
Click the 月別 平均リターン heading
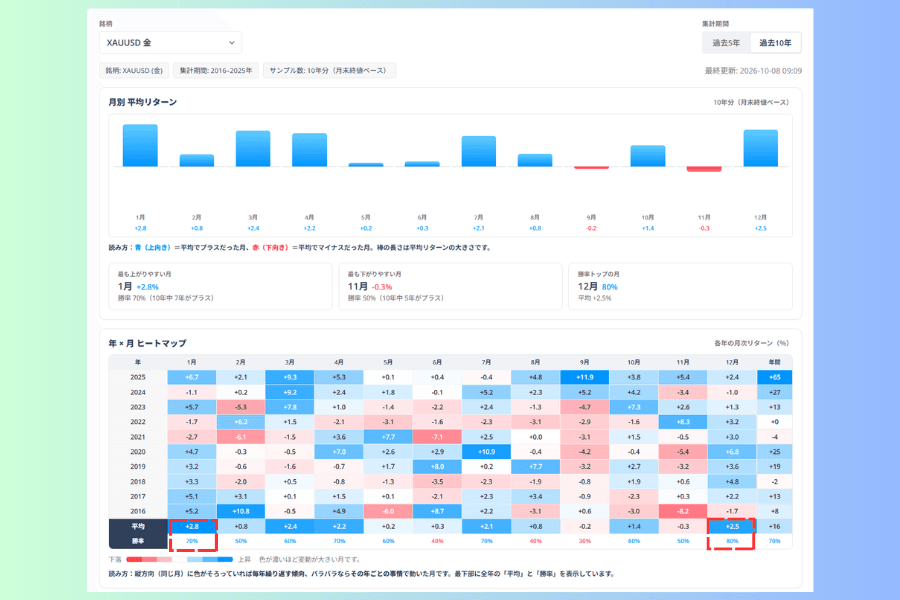(142, 102)
